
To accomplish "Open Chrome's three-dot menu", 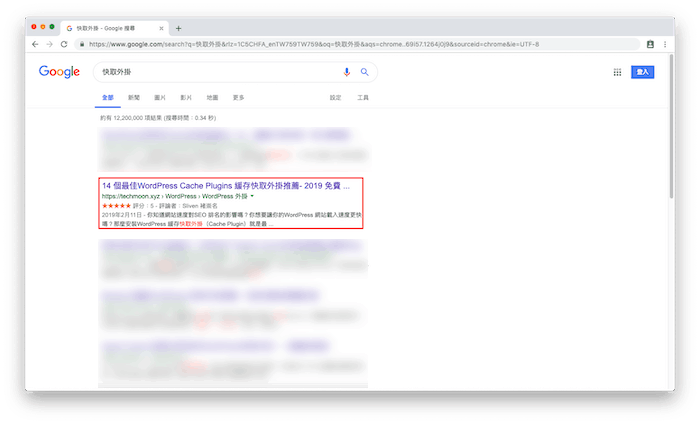I will (665, 44).
